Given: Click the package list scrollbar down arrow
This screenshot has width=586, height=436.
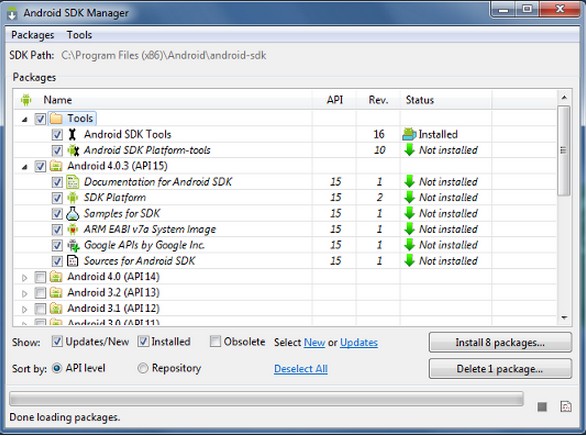Looking at the screenshot, I should [564, 318].
